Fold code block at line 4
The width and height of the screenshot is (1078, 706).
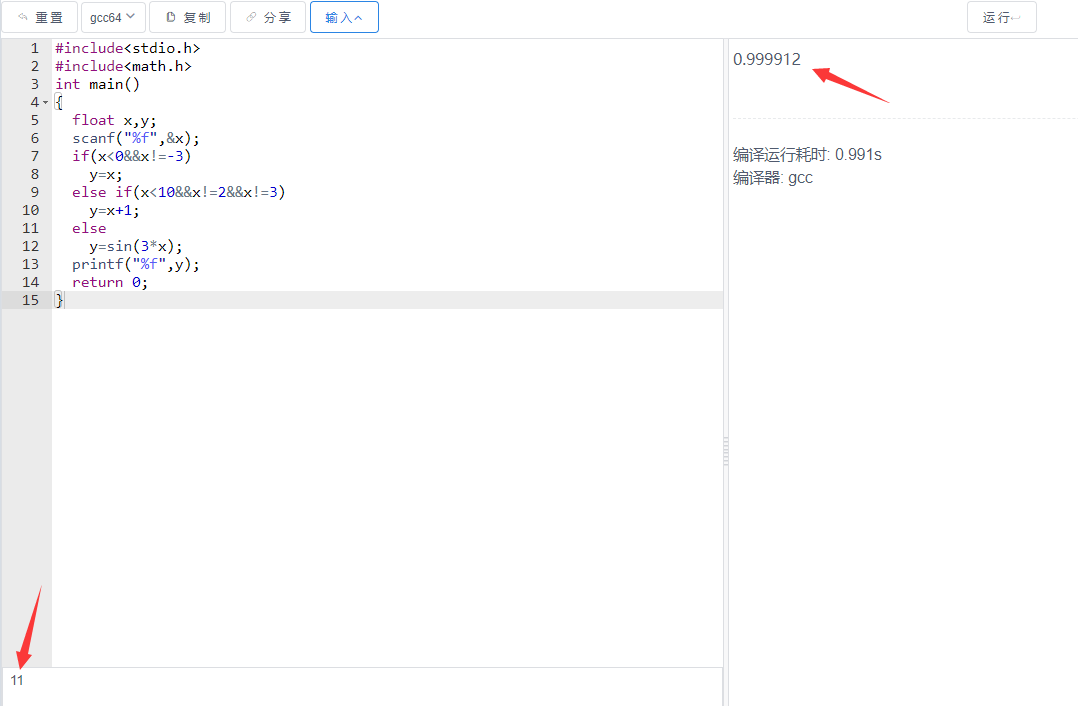pyautogui.click(x=46, y=102)
